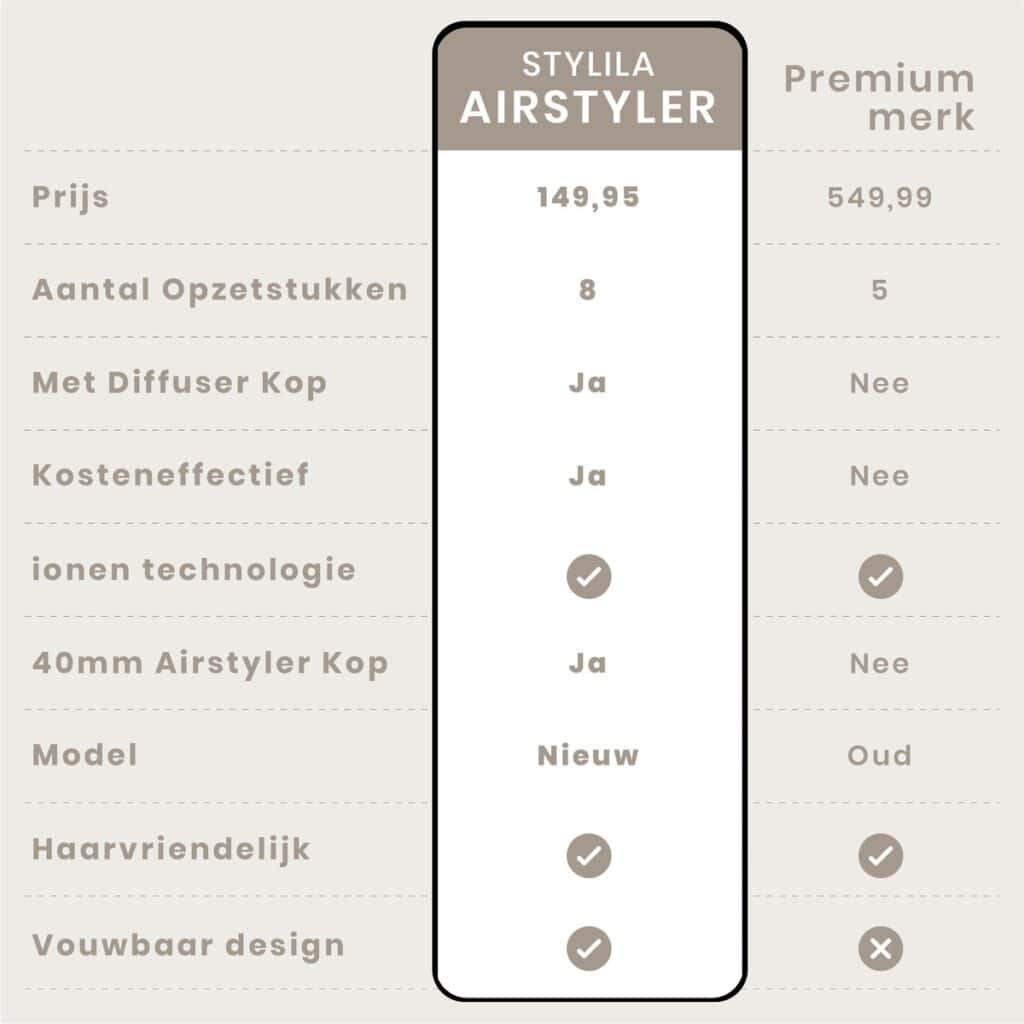Click the Premium merk Haarvriendelijk checkmark
Viewport: 1024px width, 1024px height.
pyautogui.click(x=880, y=856)
